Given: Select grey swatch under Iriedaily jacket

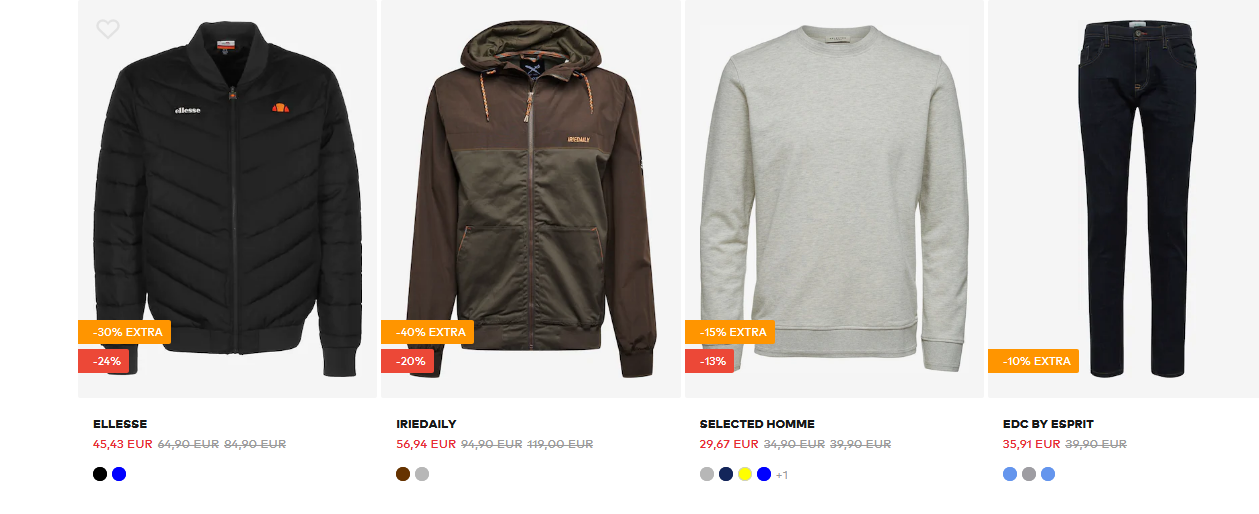Looking at the screenshot, I should [x=422, y=474].
